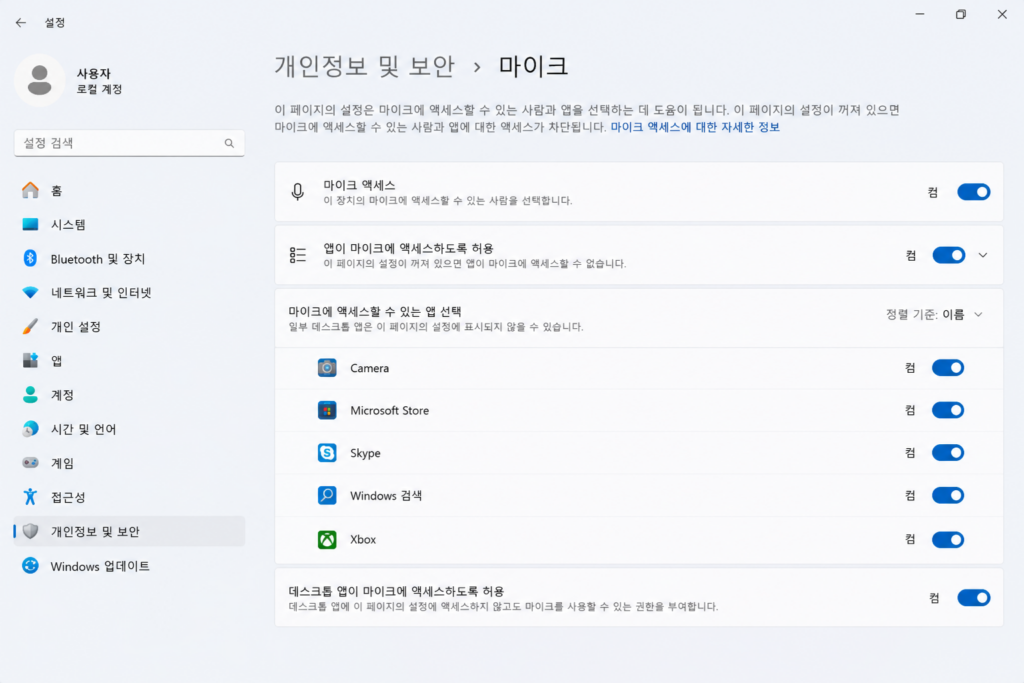Maximize the settings window

pos(961,14)
